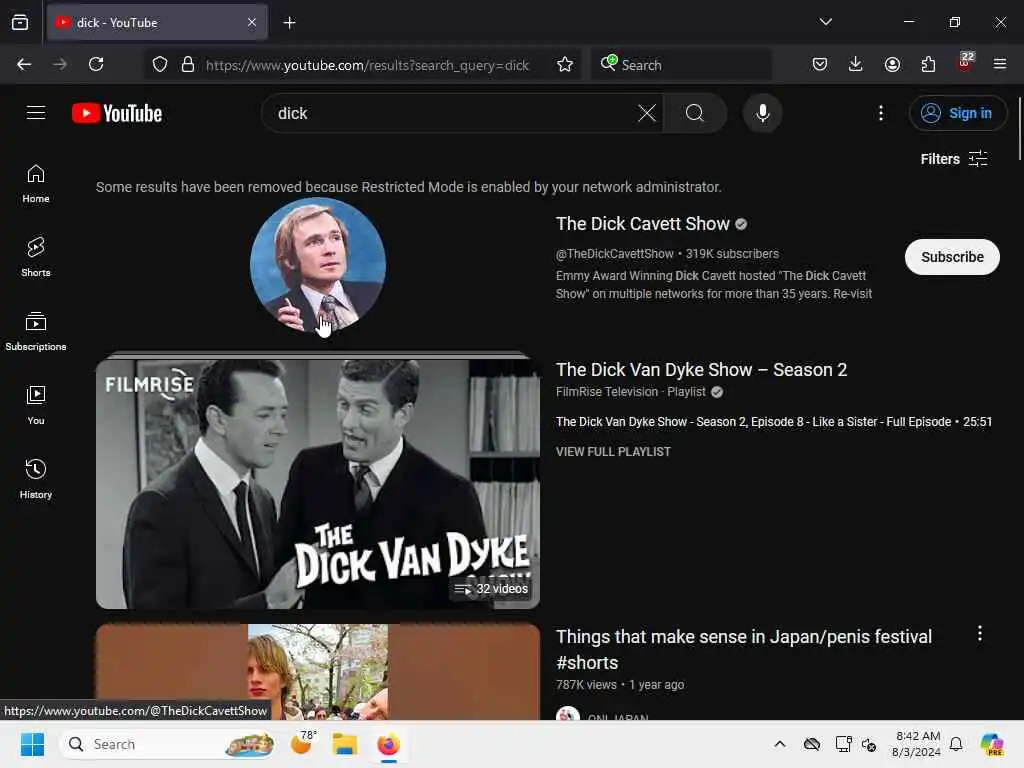Open the Windows Start menu
Image resolution: width=1024 pixels, height=768 pixels.
pyautogui.click(x=32, y=744)
